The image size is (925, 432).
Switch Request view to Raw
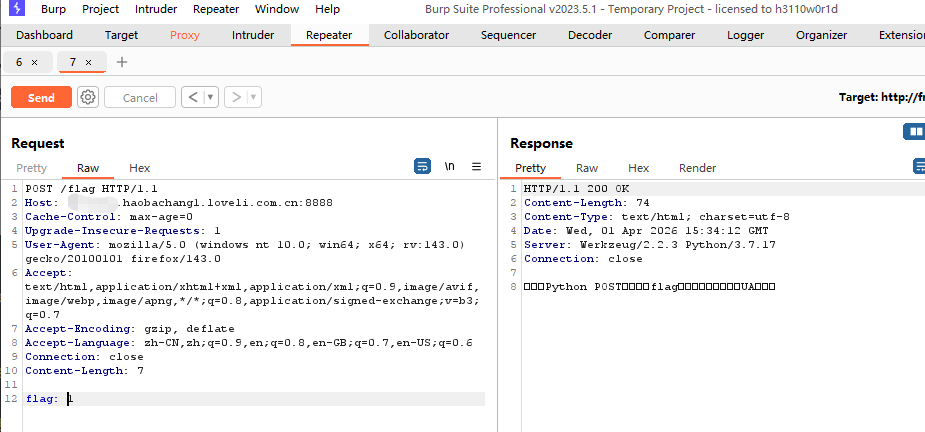tap(88, 168)
